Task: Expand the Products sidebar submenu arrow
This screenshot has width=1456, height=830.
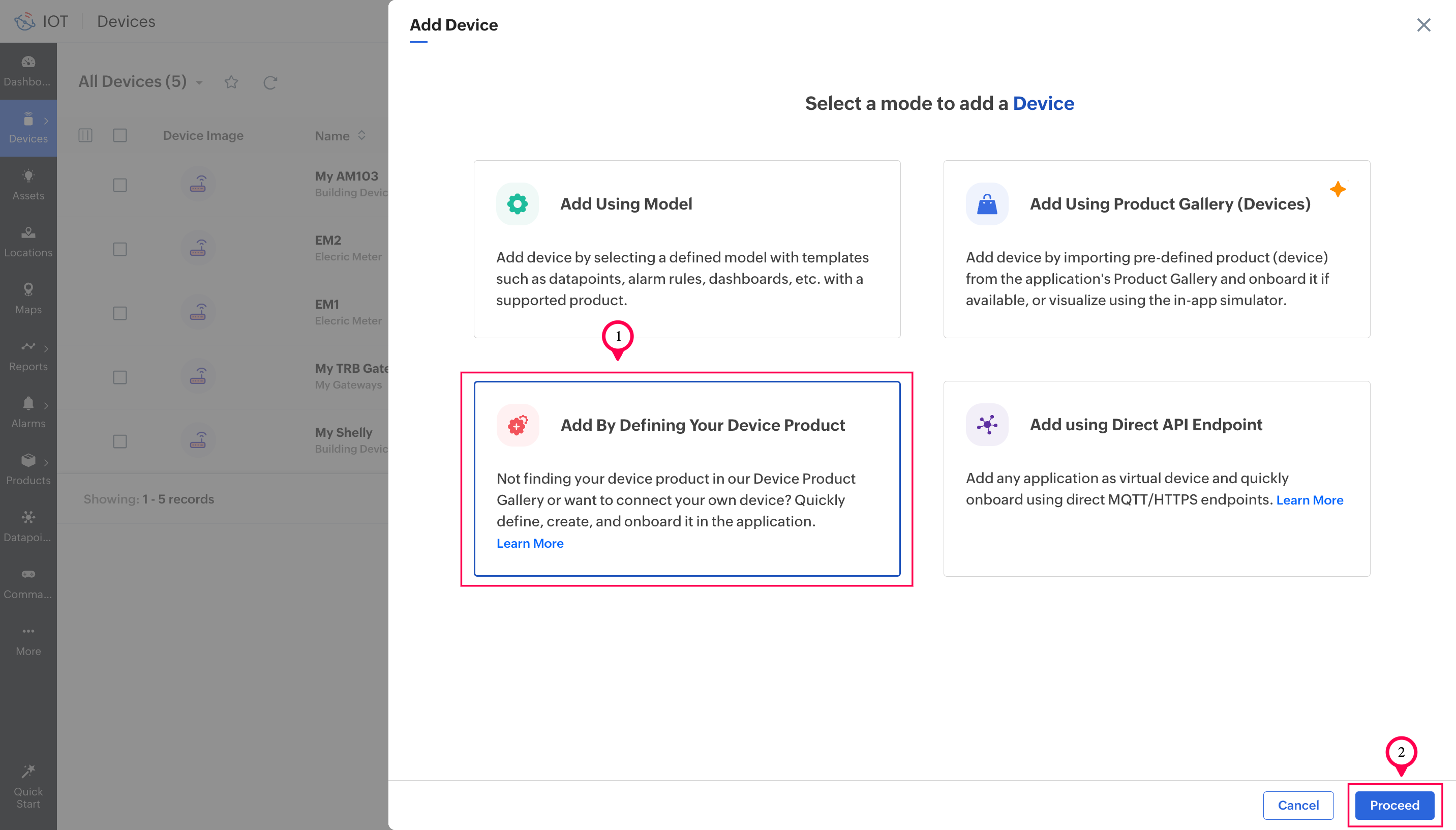Action: (x=46, y=462)
